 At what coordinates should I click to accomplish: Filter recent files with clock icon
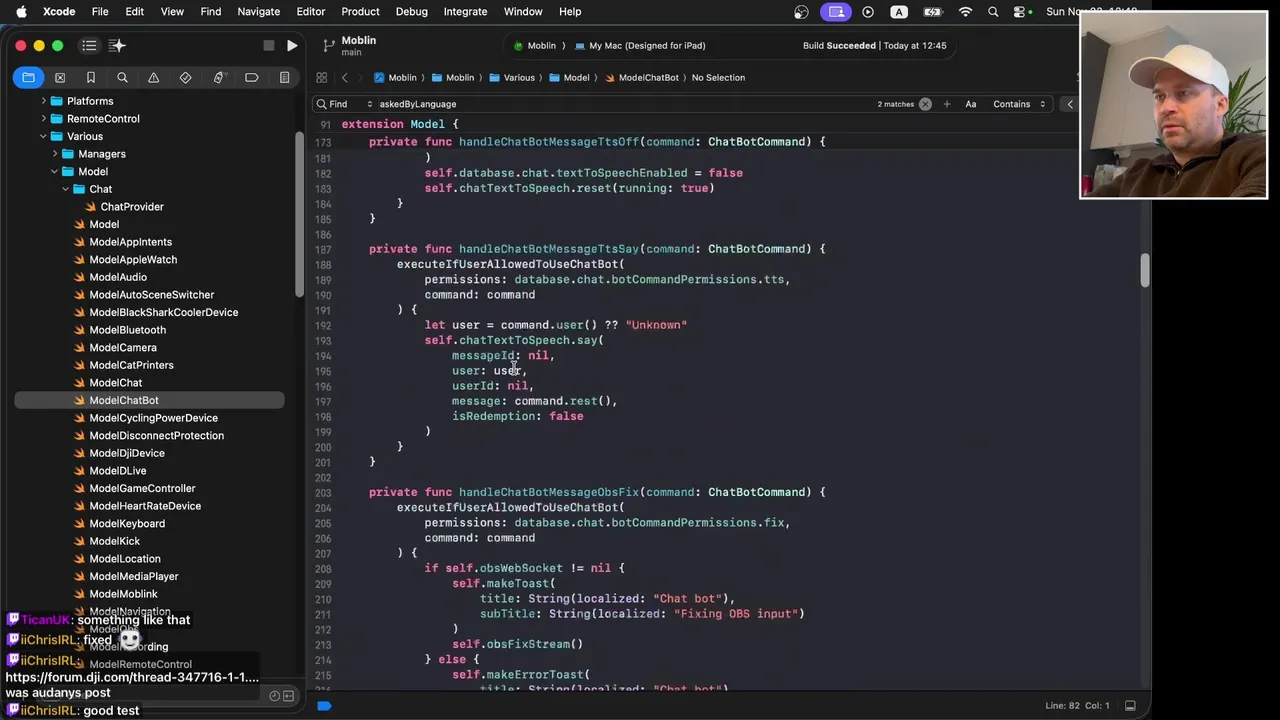[274, 696]
